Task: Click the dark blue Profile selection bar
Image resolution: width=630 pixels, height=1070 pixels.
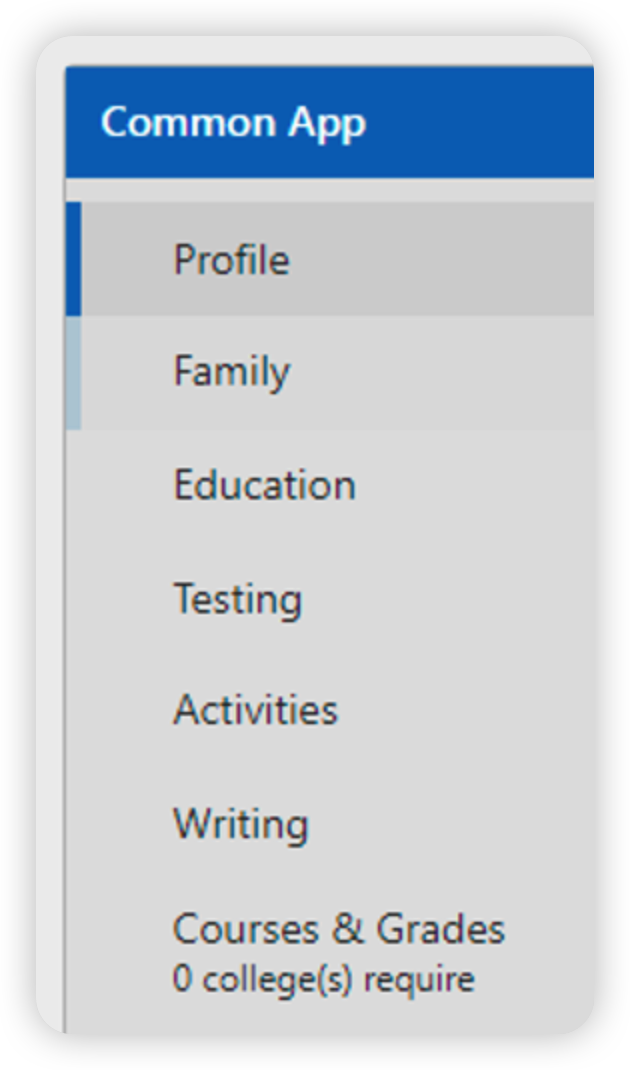Action: tap(73, 259)
